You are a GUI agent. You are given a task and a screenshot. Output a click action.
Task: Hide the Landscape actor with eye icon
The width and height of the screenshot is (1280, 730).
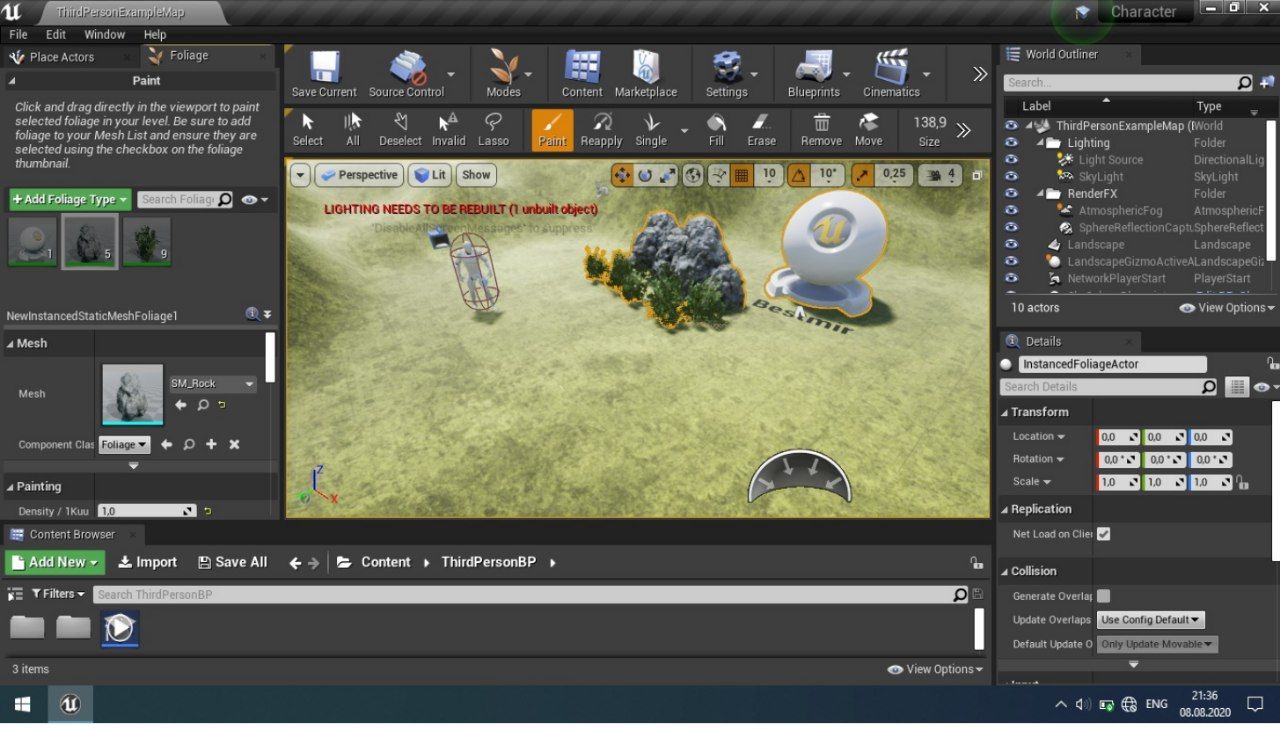point(1011,244)
